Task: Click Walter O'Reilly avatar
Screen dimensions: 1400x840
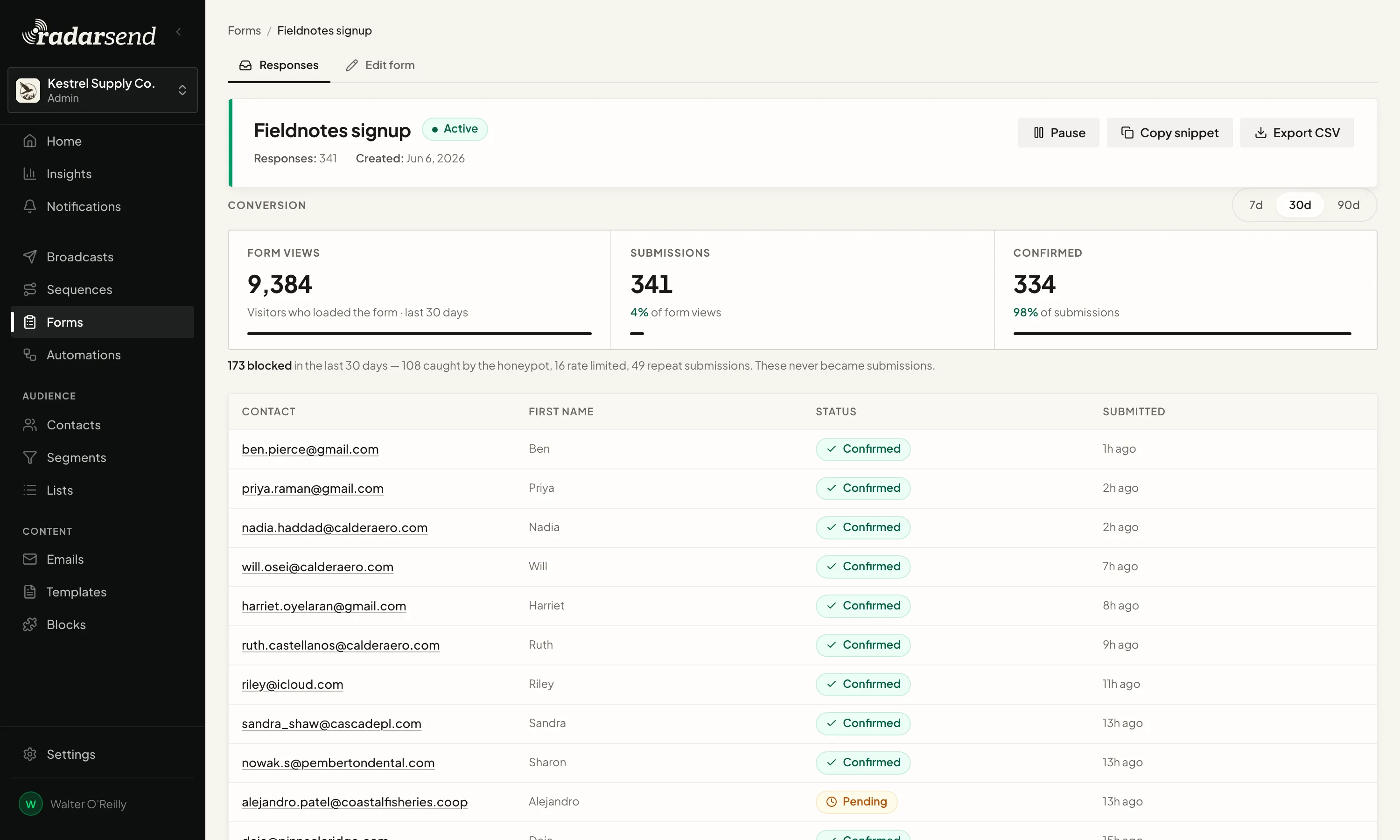Action: coord(30,804)
